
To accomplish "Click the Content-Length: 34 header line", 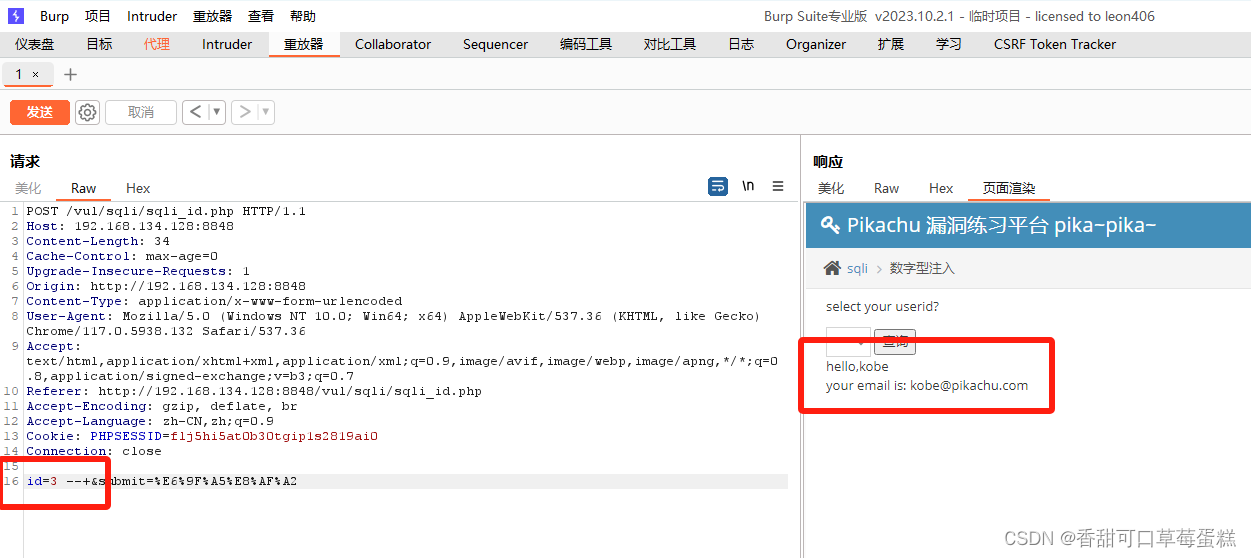I will coord(98,241).
